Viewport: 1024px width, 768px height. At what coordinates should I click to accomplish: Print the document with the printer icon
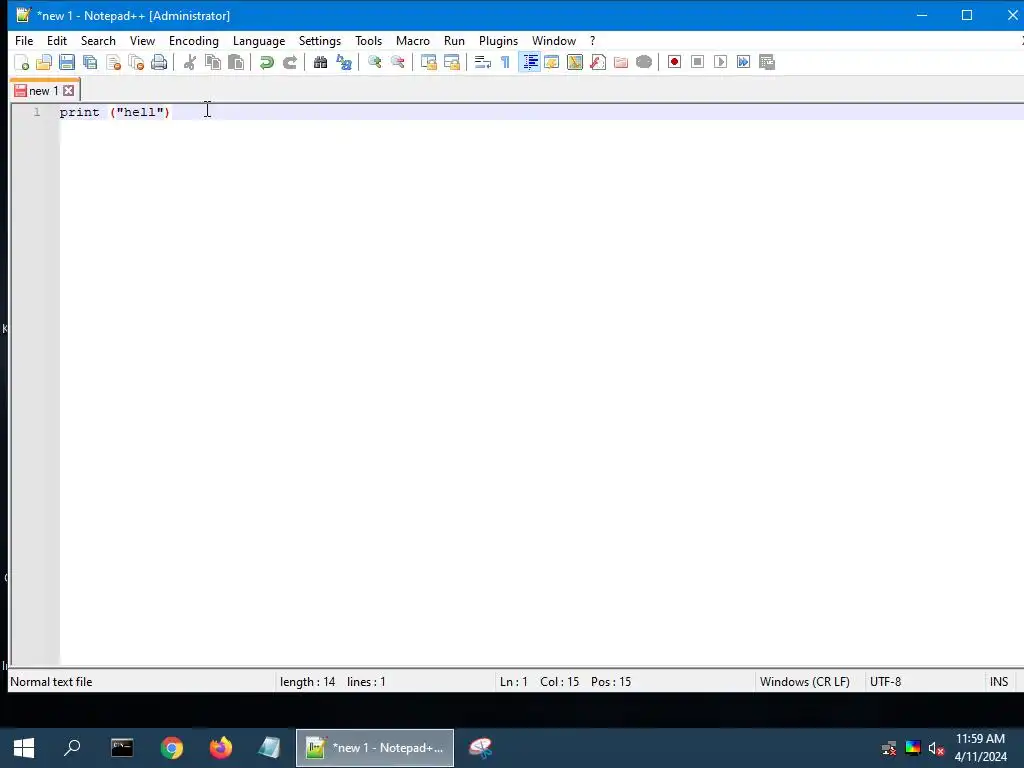click(159, 62)
